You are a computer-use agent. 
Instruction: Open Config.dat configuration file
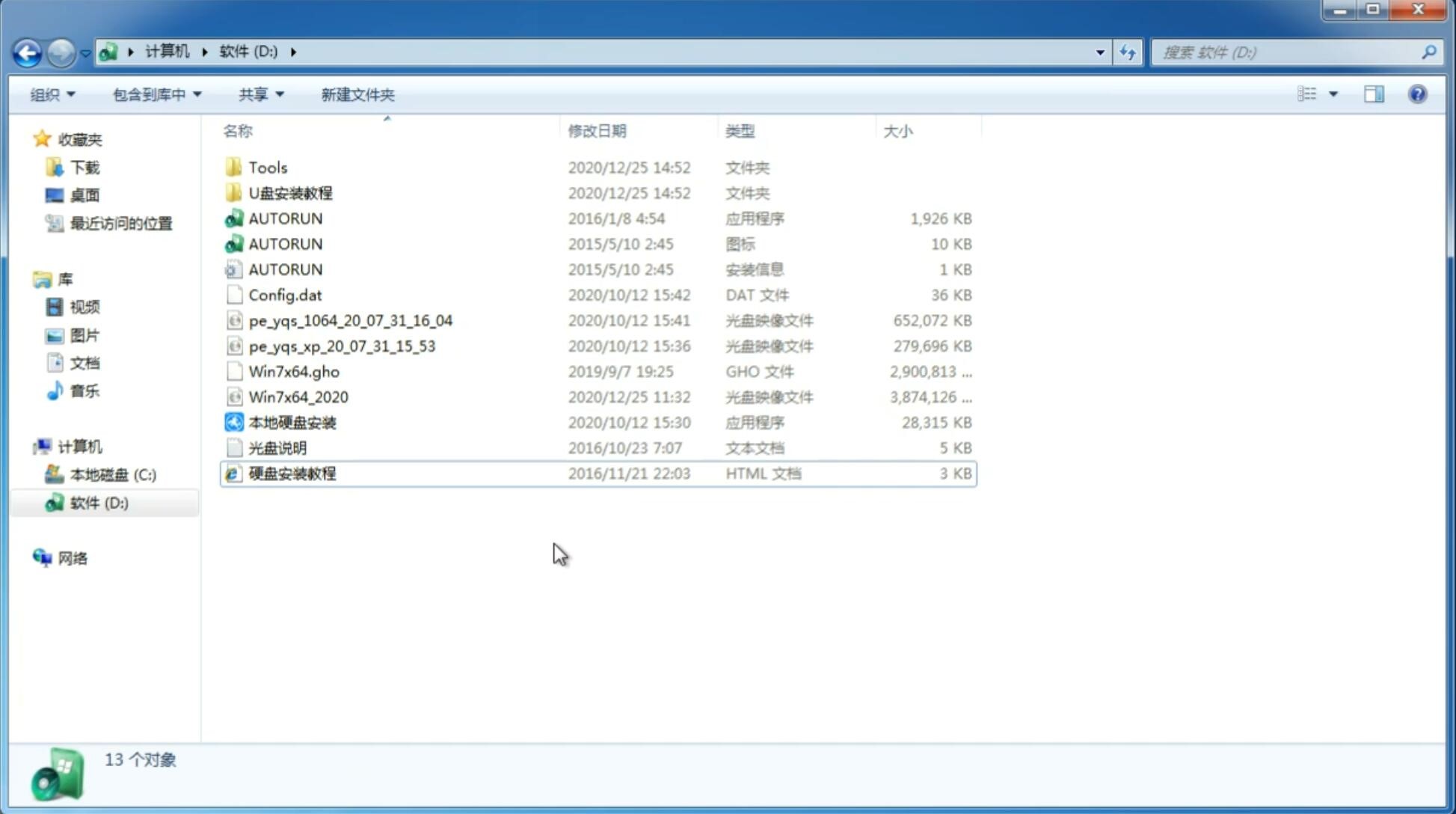click(x=286, y=295)
